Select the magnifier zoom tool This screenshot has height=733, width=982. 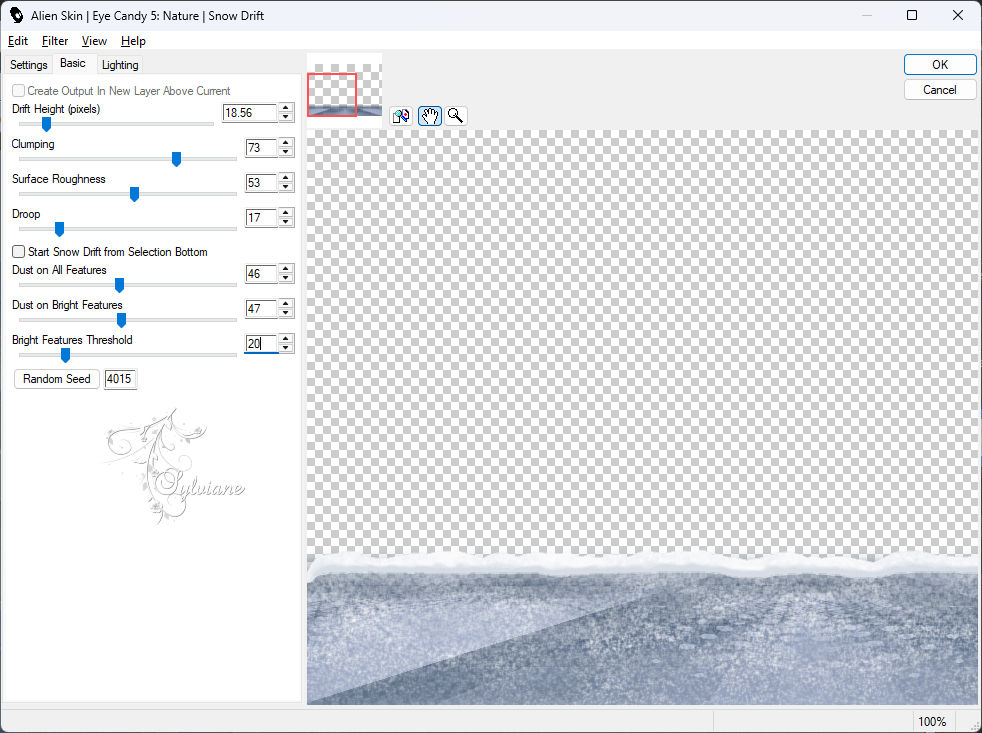(x=456, y=116)
